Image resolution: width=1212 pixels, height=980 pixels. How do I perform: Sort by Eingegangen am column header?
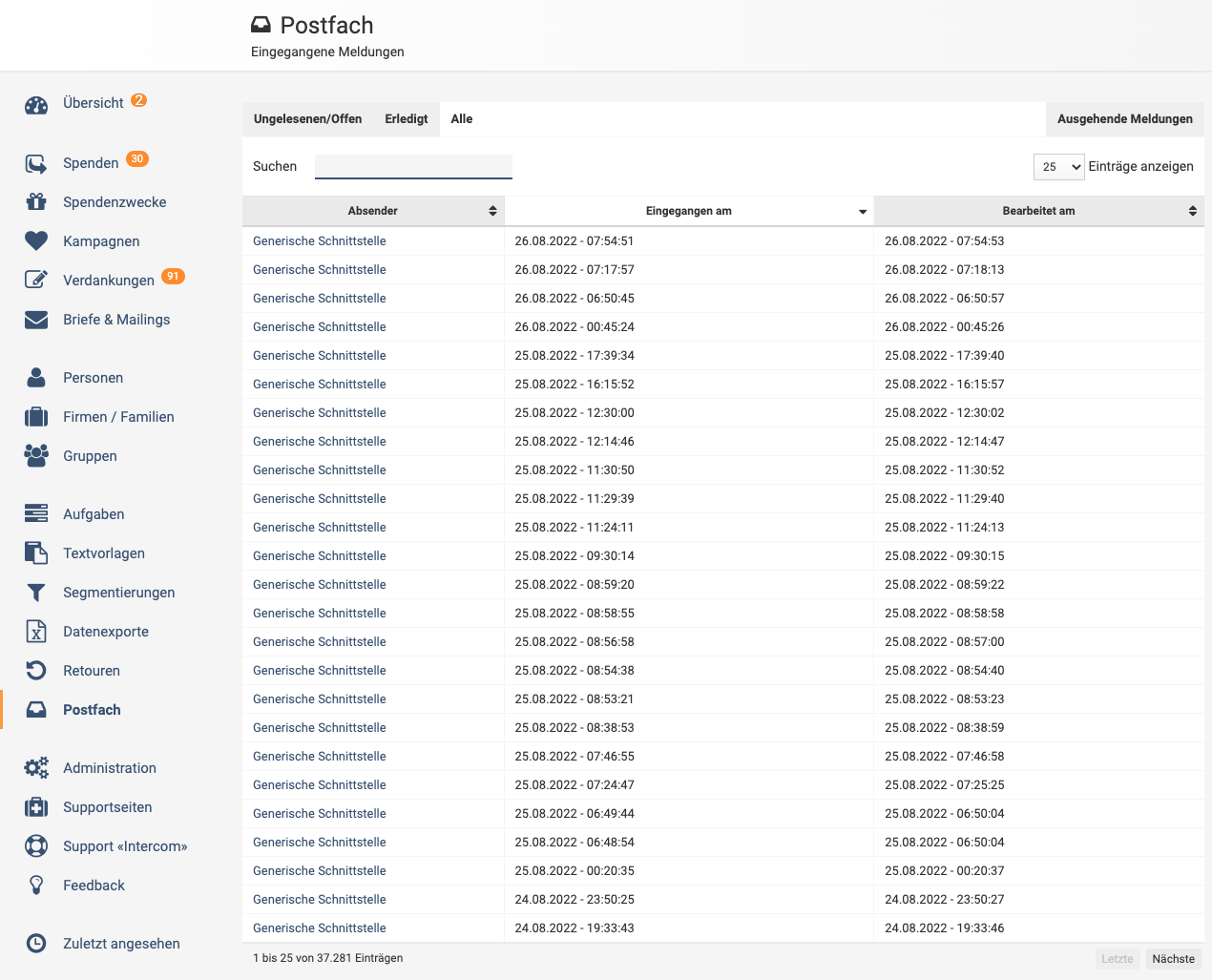pos(688,211)
